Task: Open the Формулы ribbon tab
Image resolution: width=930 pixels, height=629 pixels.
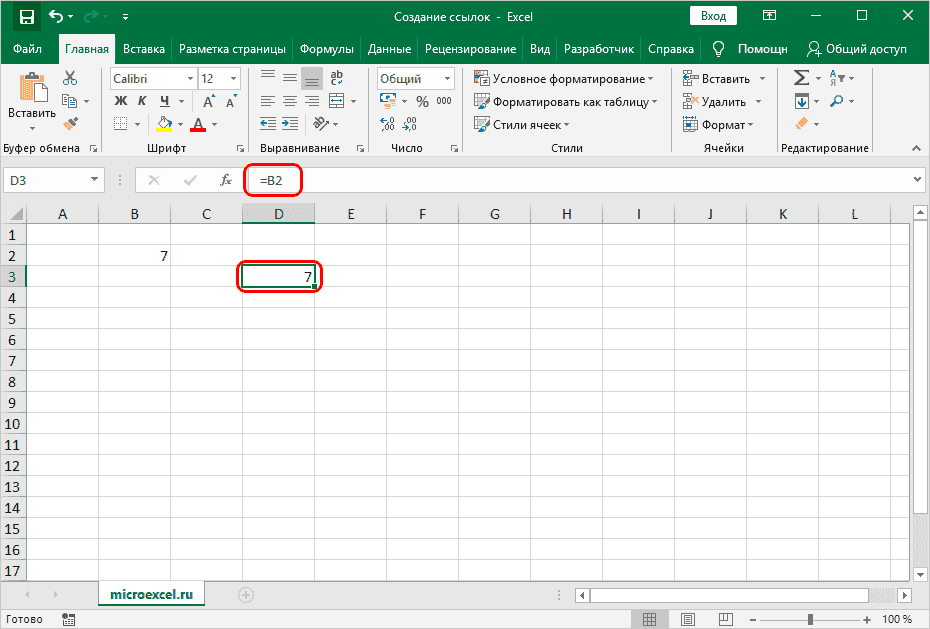Action: point(329,49)
